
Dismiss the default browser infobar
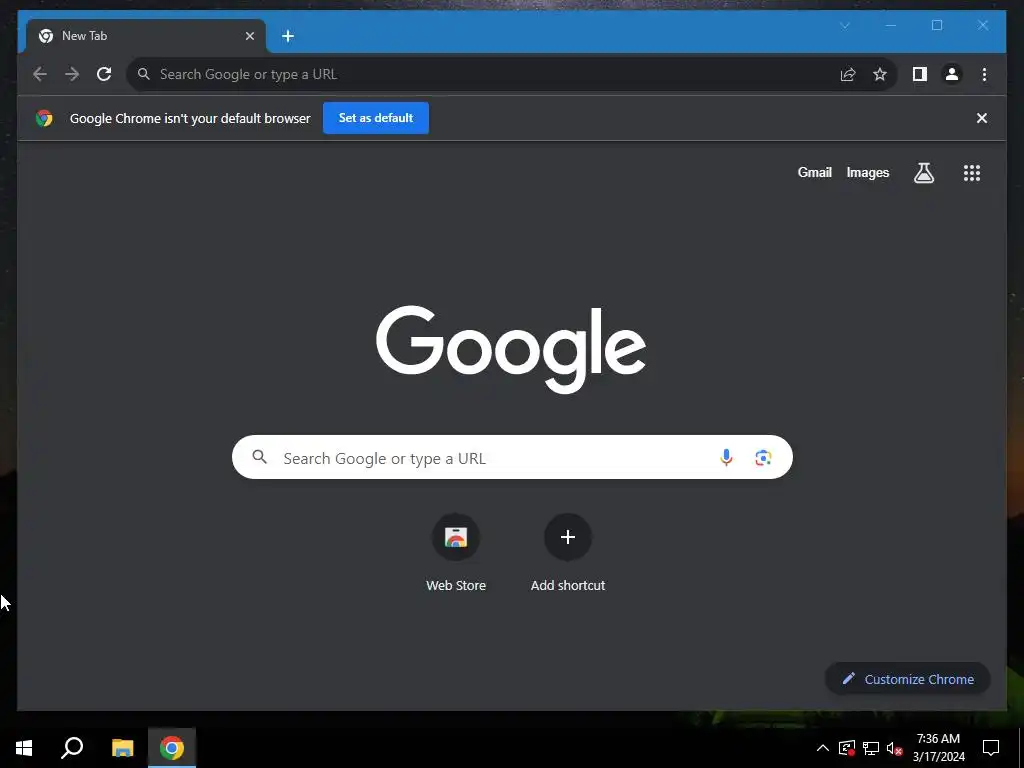tap(982, 118)
